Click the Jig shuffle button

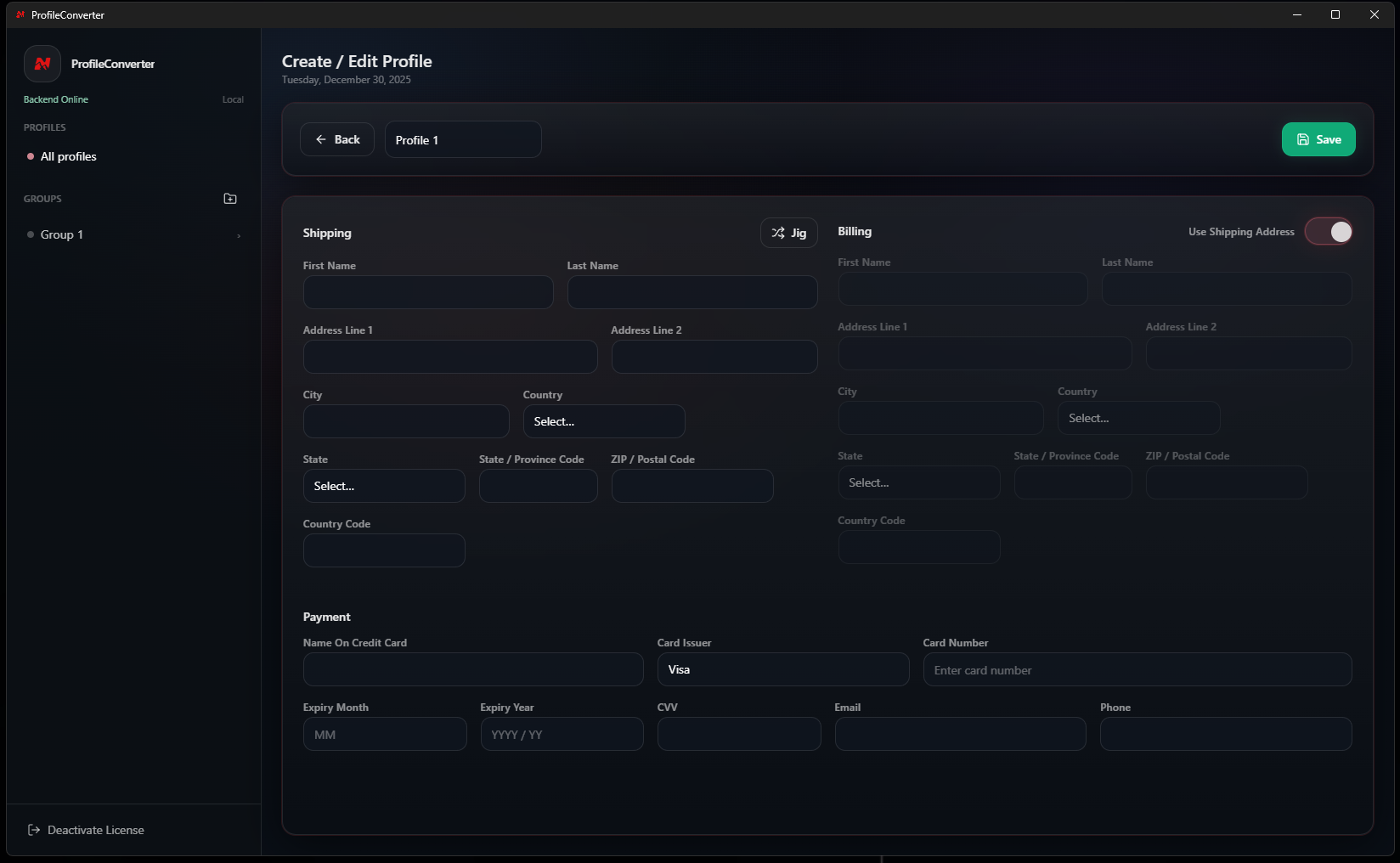(788, 233)
